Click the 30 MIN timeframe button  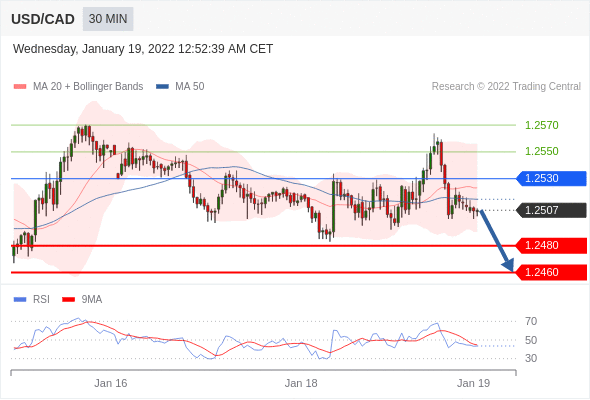(x=108, y=19)
